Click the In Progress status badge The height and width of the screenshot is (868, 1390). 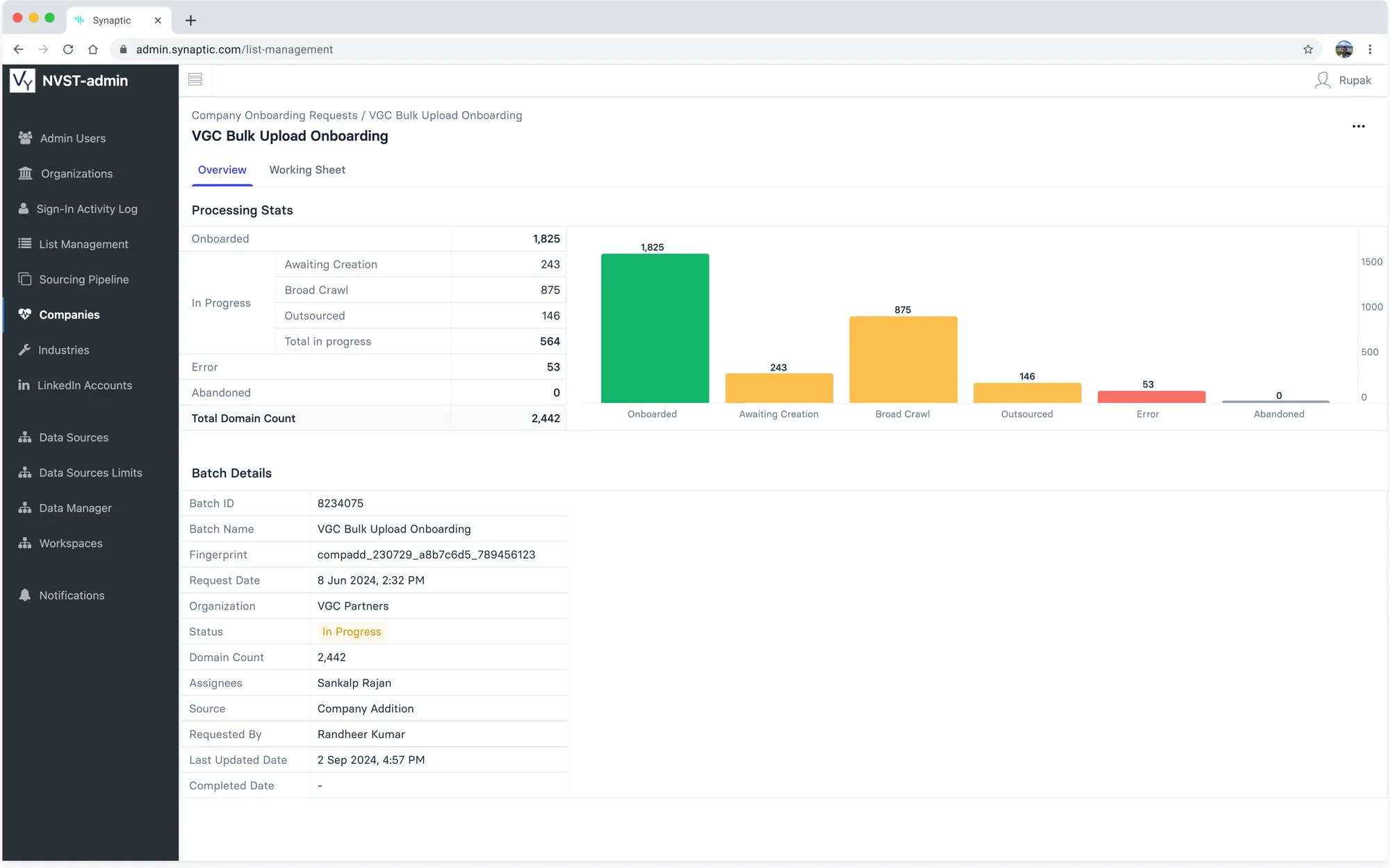pyautogui.click(x=352, y=631)
